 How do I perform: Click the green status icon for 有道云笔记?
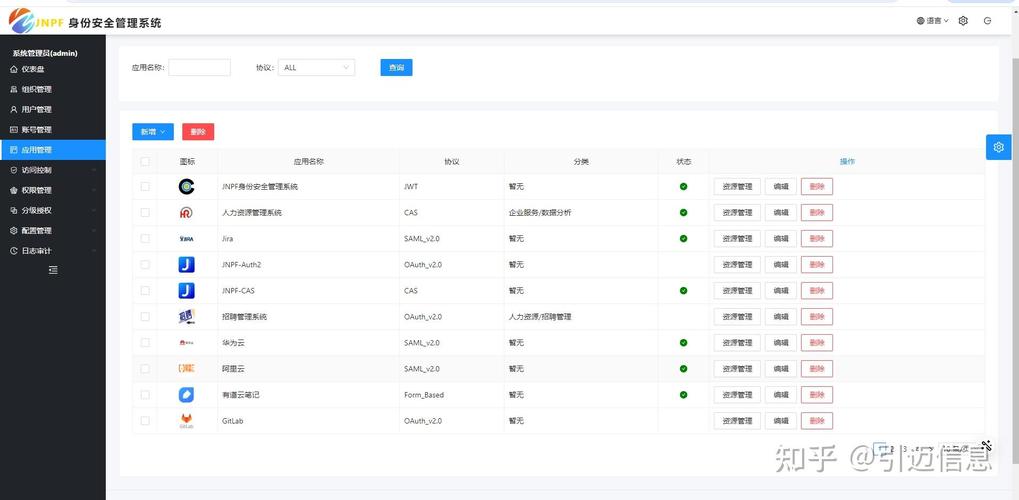[684, 395]
